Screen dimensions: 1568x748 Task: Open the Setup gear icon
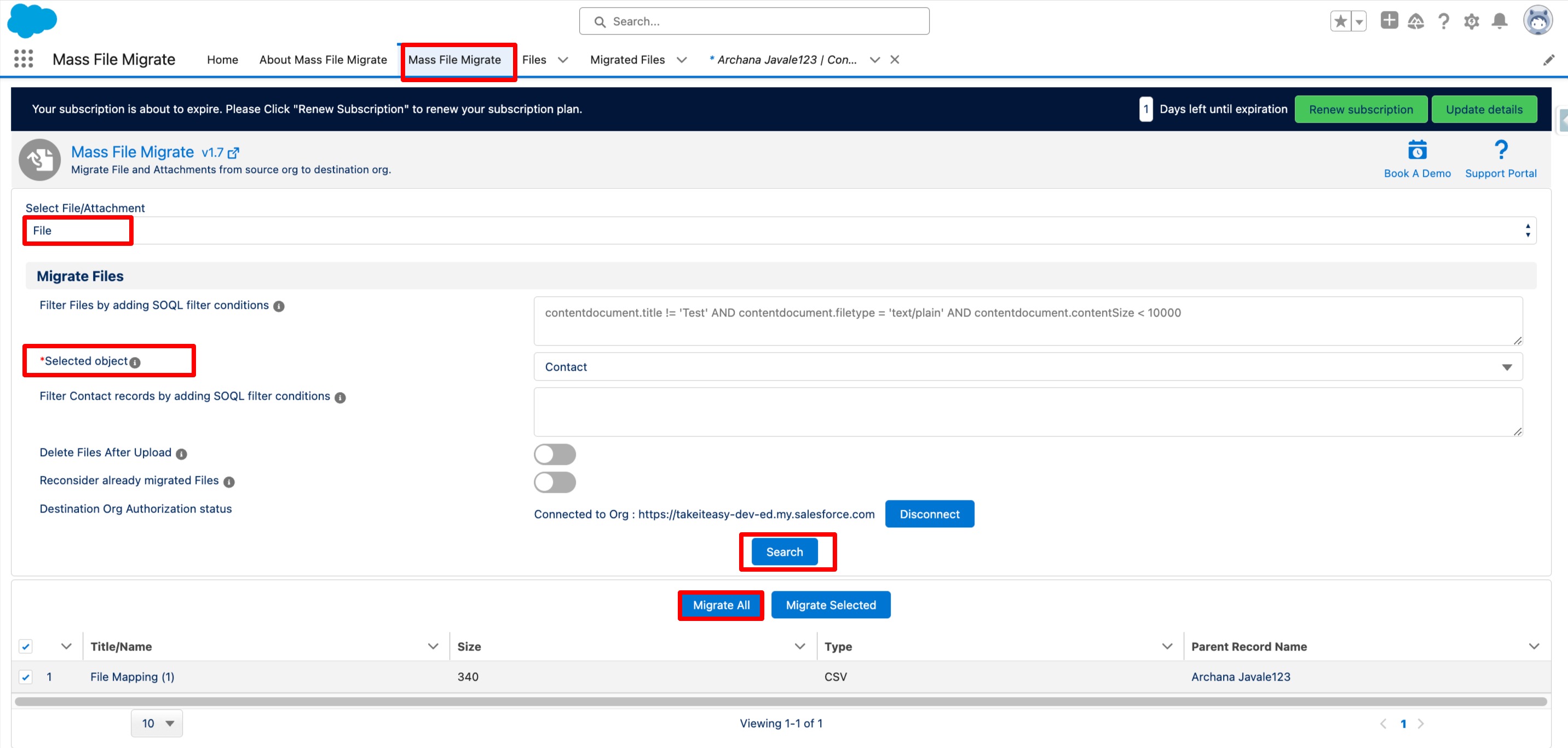pyautogui.click(x=1471, y=21)
